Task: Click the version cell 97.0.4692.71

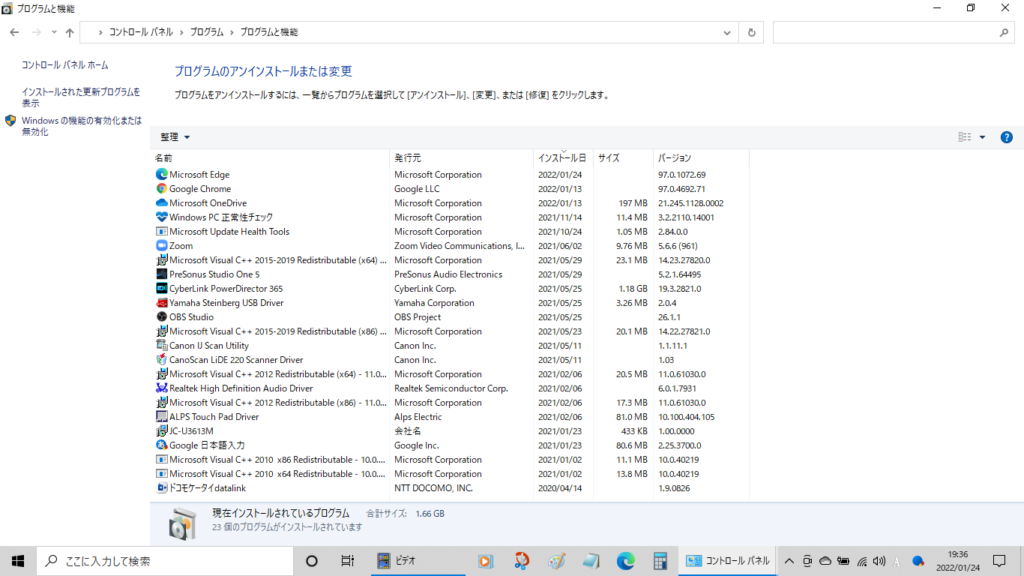Action: (x=681, y=189)
